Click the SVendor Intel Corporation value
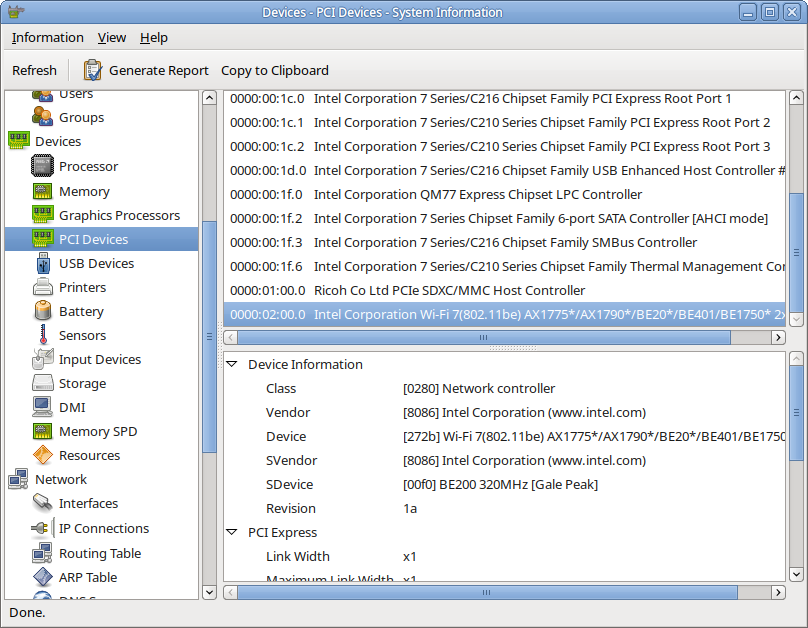 (524, 460)
